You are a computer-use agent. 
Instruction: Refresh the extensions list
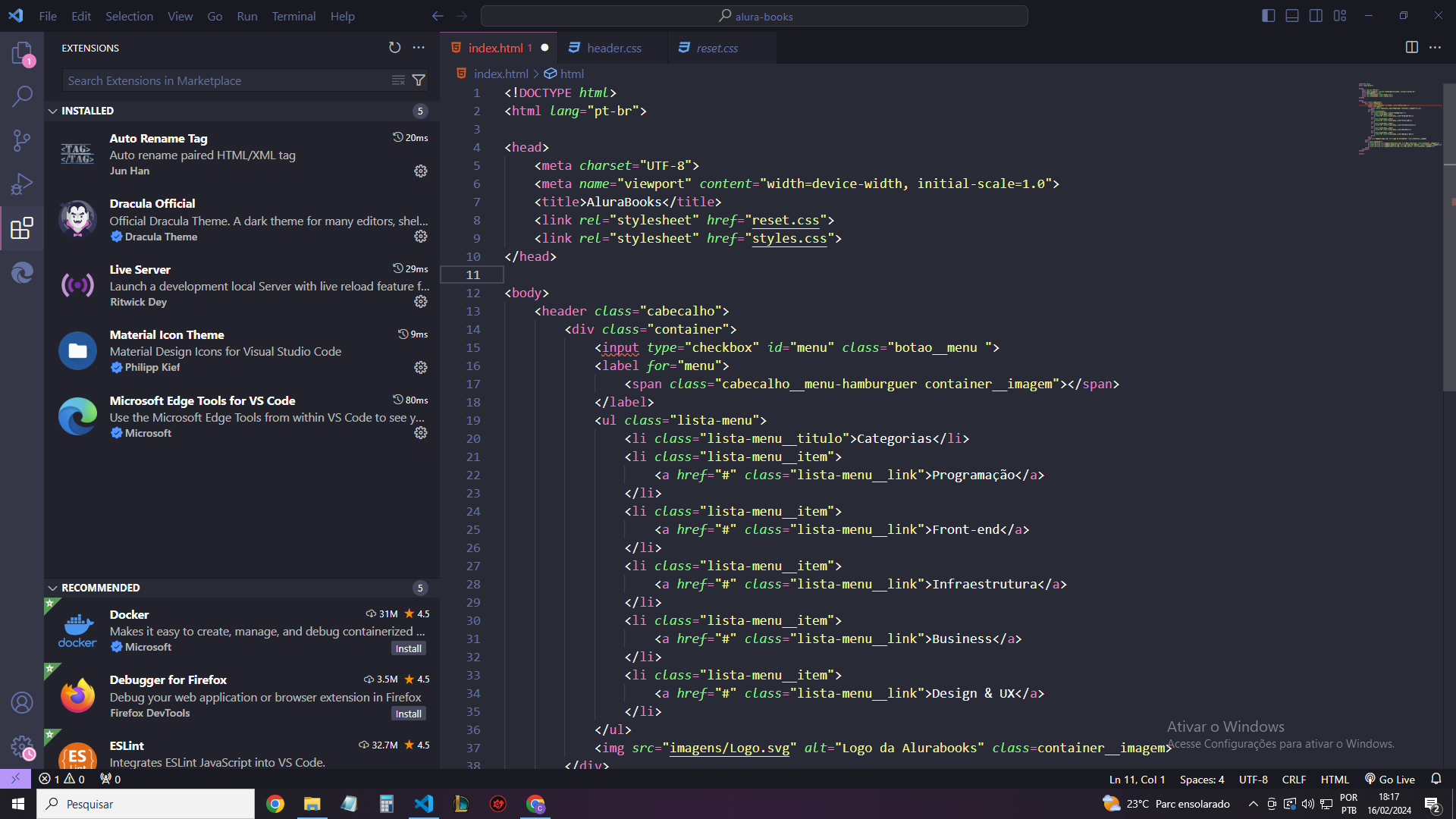[x=394, y=48]
